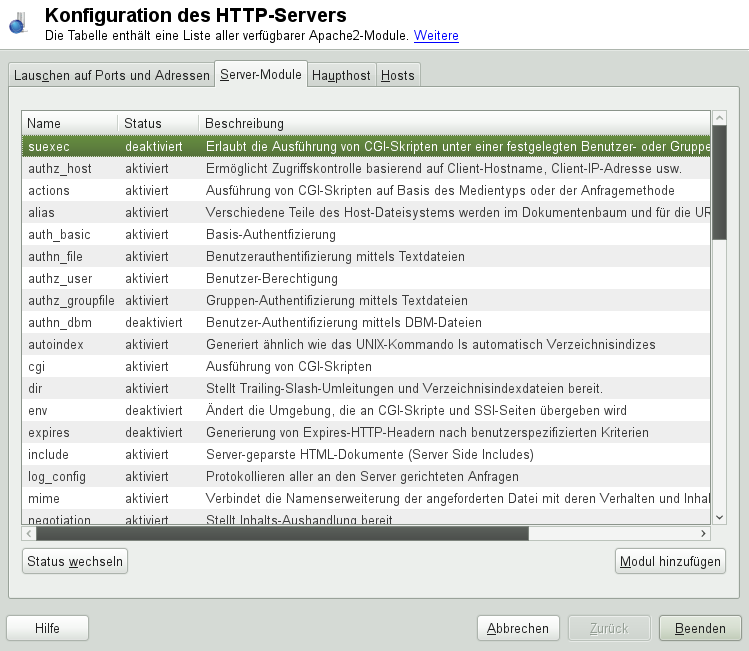Select the negotiation module row
The image size is (749, 651).
(x=366, y=517)
